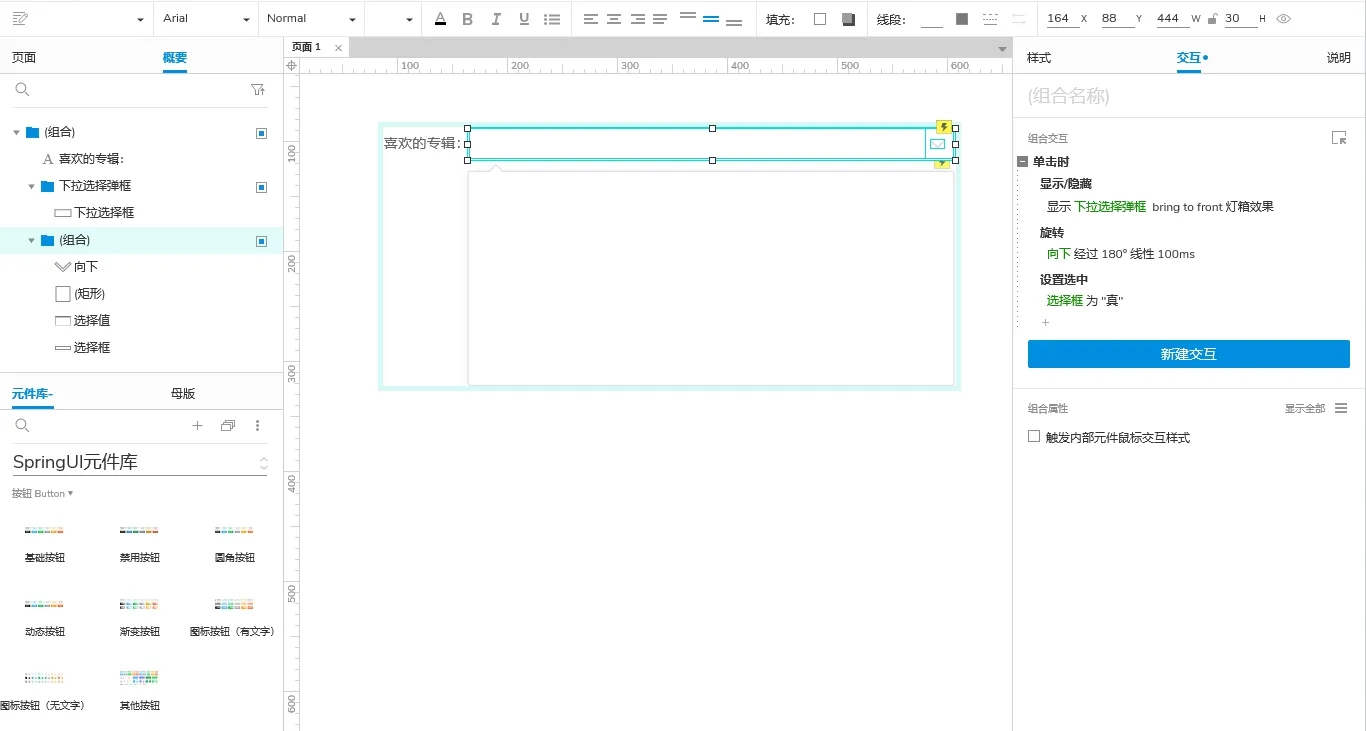This screenshot has height=731, width=1366.
Task: Align text vertically to middle
Action: point(711,19)
